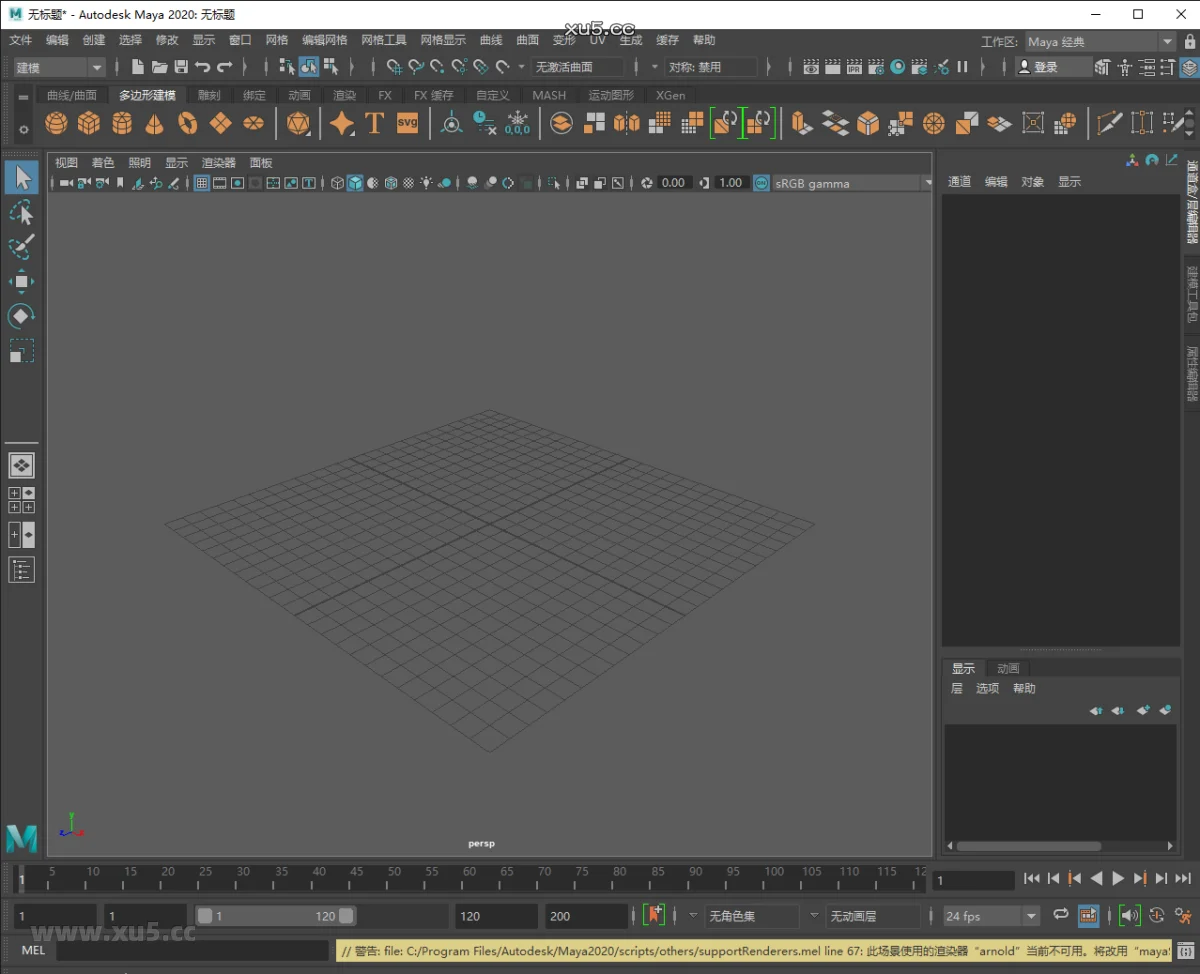Expand the 24 fps frame rate dropdown
The width and height of the screenshot is (1200, 974).
pos(1031,916)
